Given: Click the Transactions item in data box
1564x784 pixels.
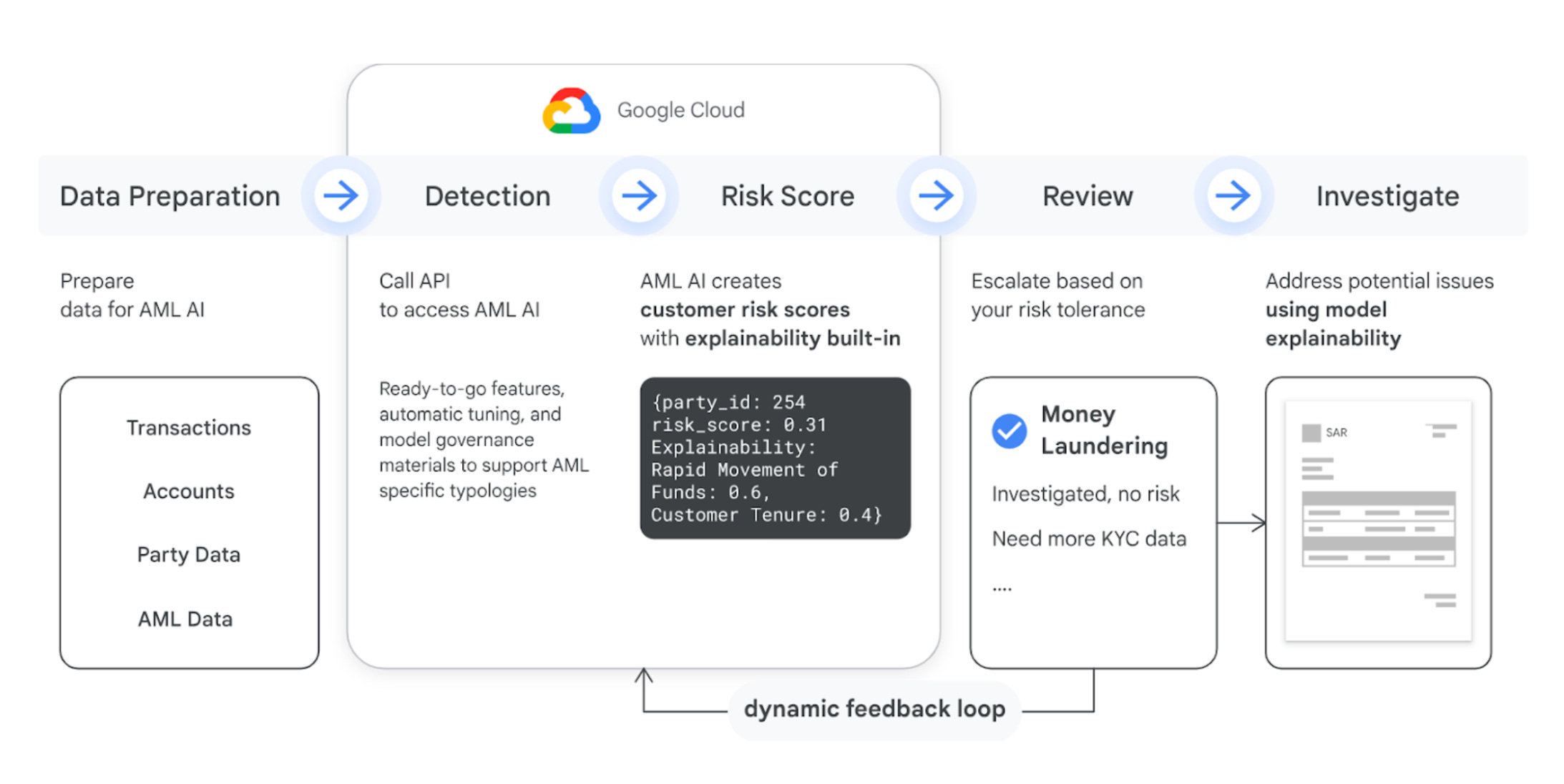Looking at the screenshot, I should pyautogui.click(x=189, y=428).
